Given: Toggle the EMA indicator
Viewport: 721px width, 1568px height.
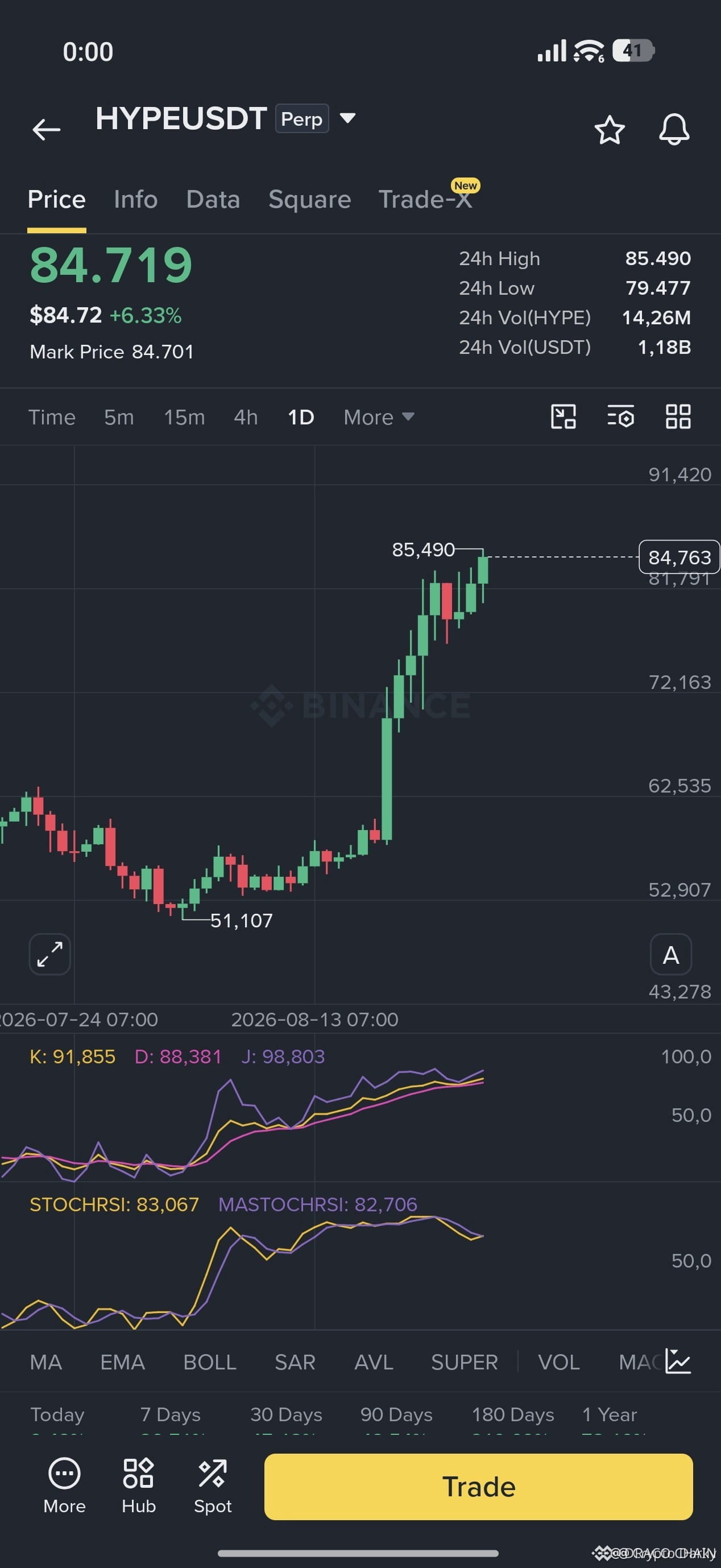Looking at the screenshot, I should 122,1361.
